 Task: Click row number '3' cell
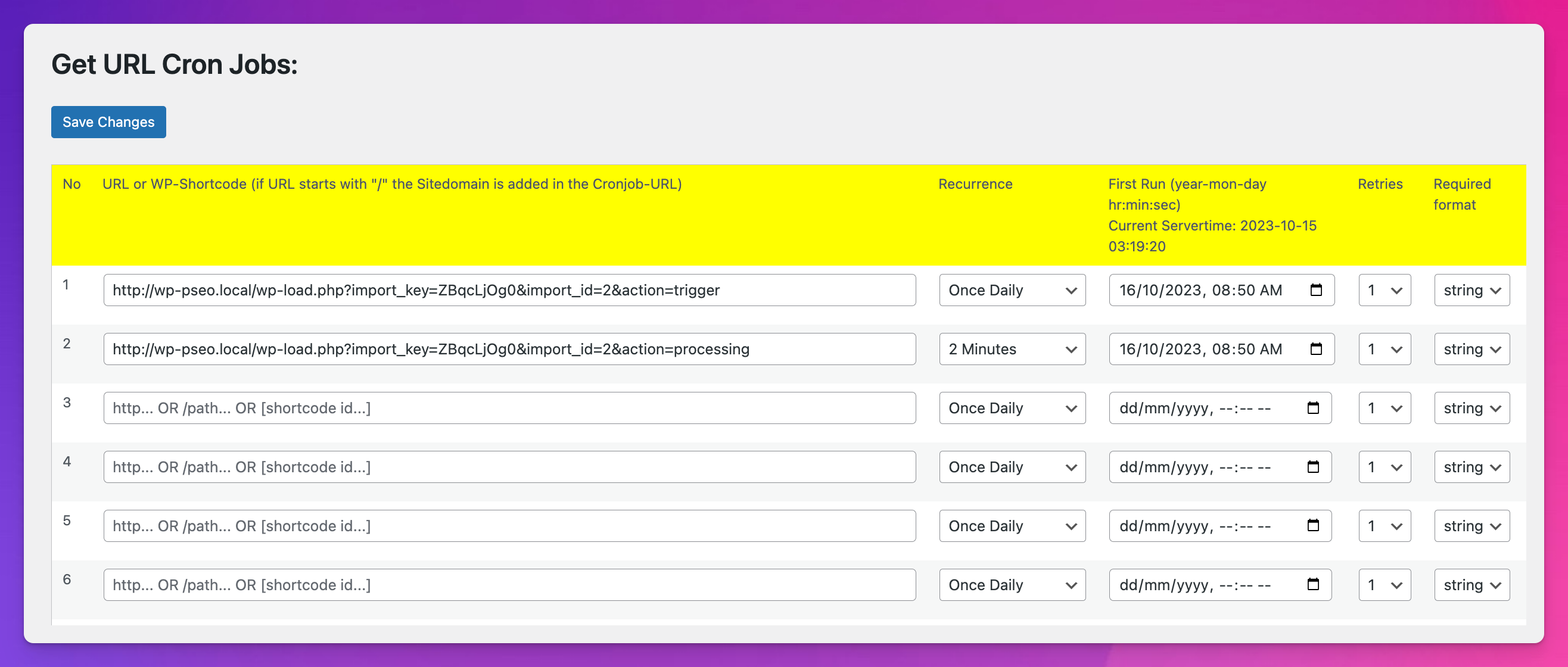[67, 403]
